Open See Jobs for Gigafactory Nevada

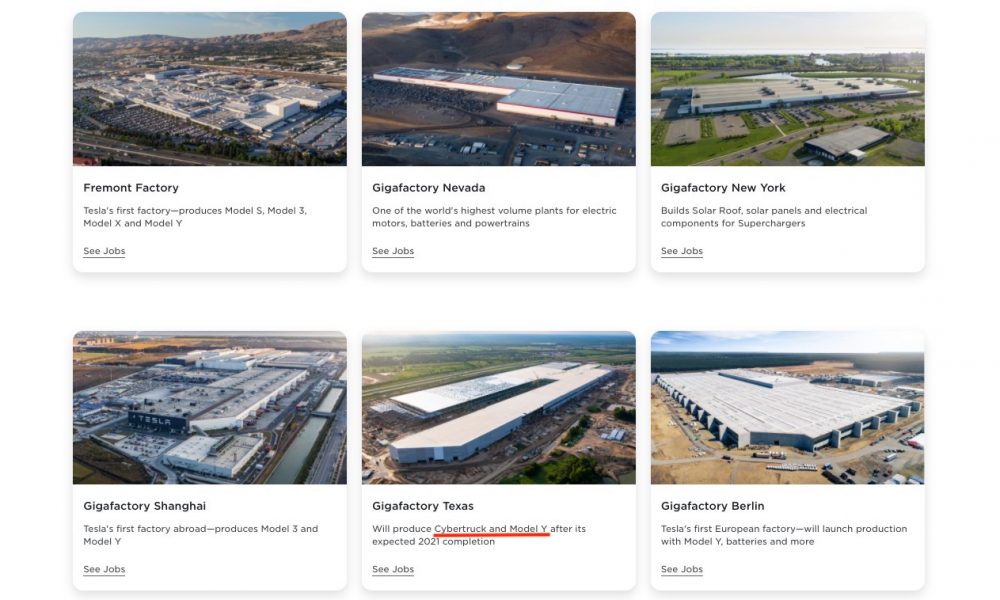pyautogui.click(x=393, y=251)
